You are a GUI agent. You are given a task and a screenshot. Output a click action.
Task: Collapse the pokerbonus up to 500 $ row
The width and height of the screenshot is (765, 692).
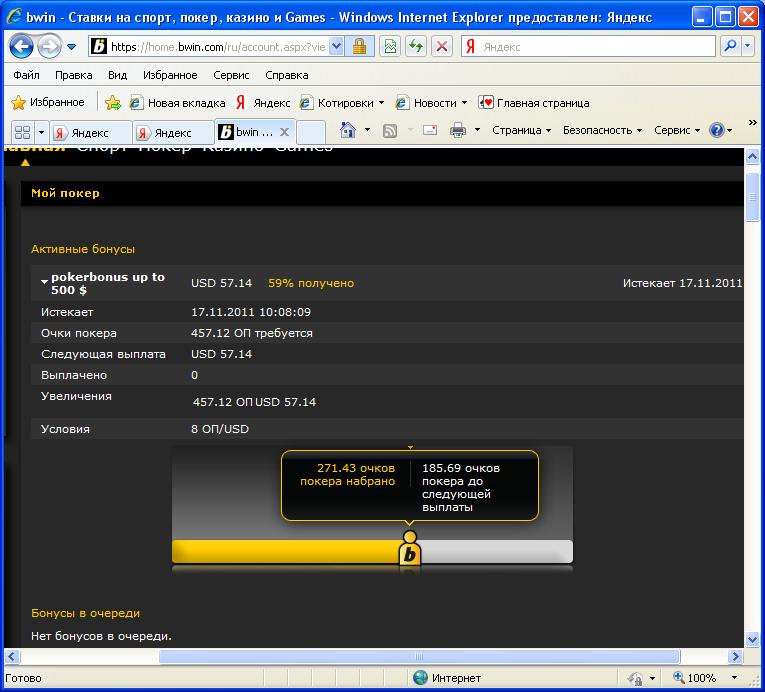pyautogui.click(x=44, y=282)
